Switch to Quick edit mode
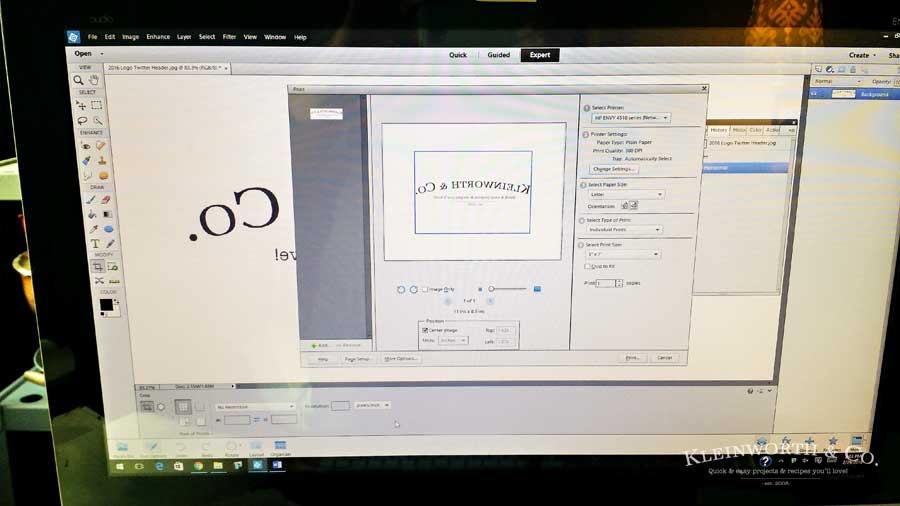The height and width of the screenshot is (506, 900). pos(457,55)
